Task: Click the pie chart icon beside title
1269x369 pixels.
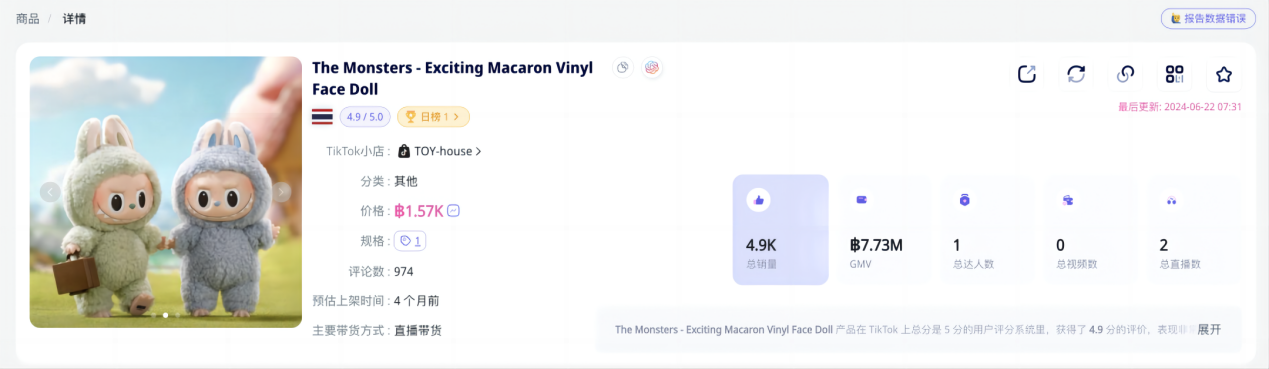Action: pos(623,68)
